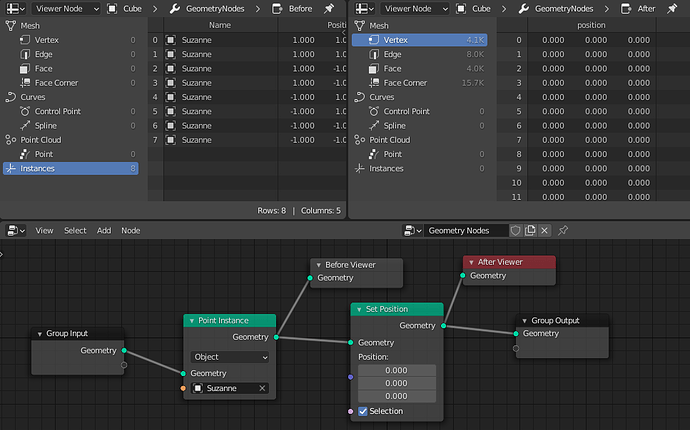Open left Viewer Node mode dropdown
The height and width of the screenshot is (430, 690).
click(66, 8)
